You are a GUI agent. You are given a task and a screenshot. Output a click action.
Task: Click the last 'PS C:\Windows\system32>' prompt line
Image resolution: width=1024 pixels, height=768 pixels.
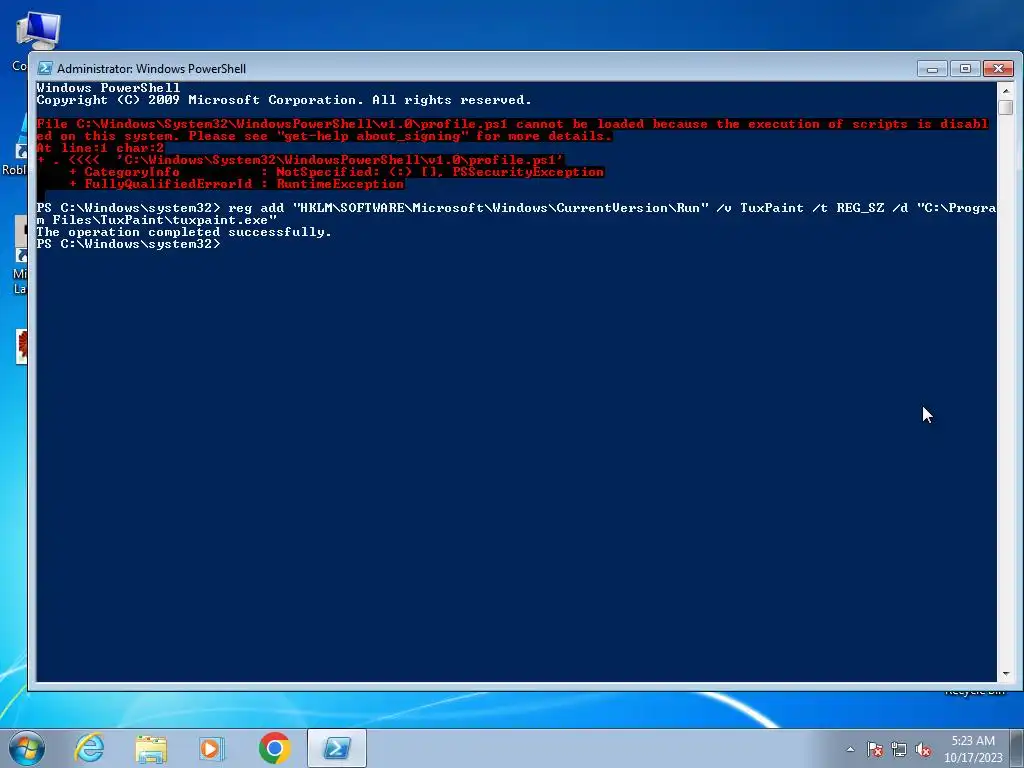pyautogui.click(x=129, y=244)
